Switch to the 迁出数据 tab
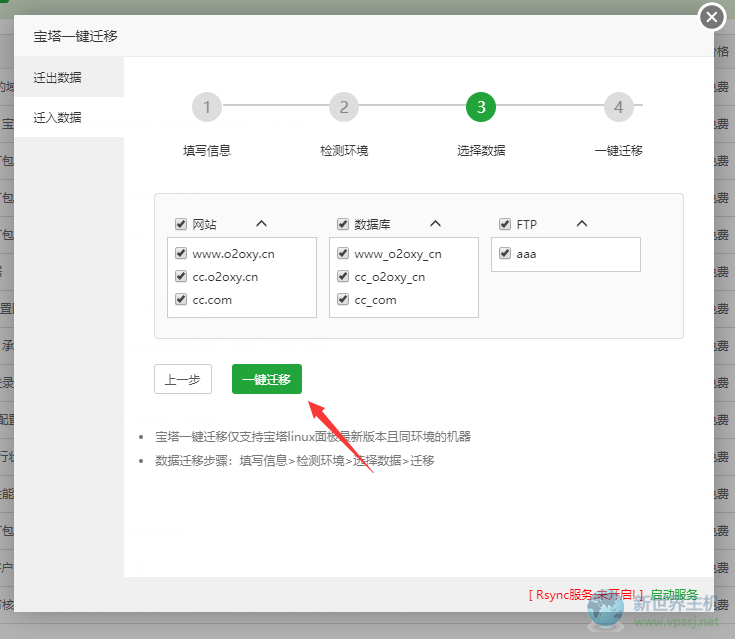 69,77
